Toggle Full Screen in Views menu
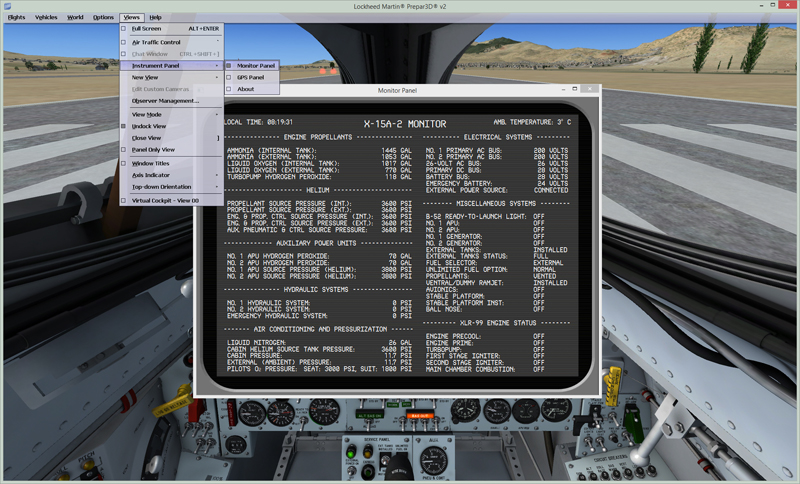This screenshot has height=484, width=800. tap(171, 29)
